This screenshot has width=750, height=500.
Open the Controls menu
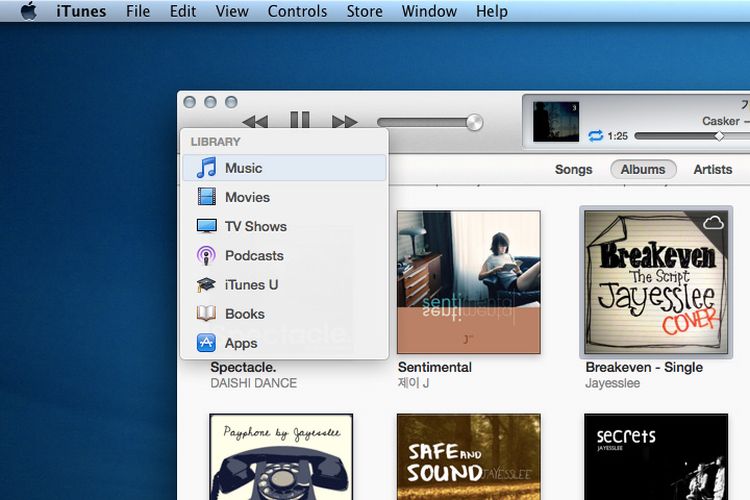click(x=297, y=11)
